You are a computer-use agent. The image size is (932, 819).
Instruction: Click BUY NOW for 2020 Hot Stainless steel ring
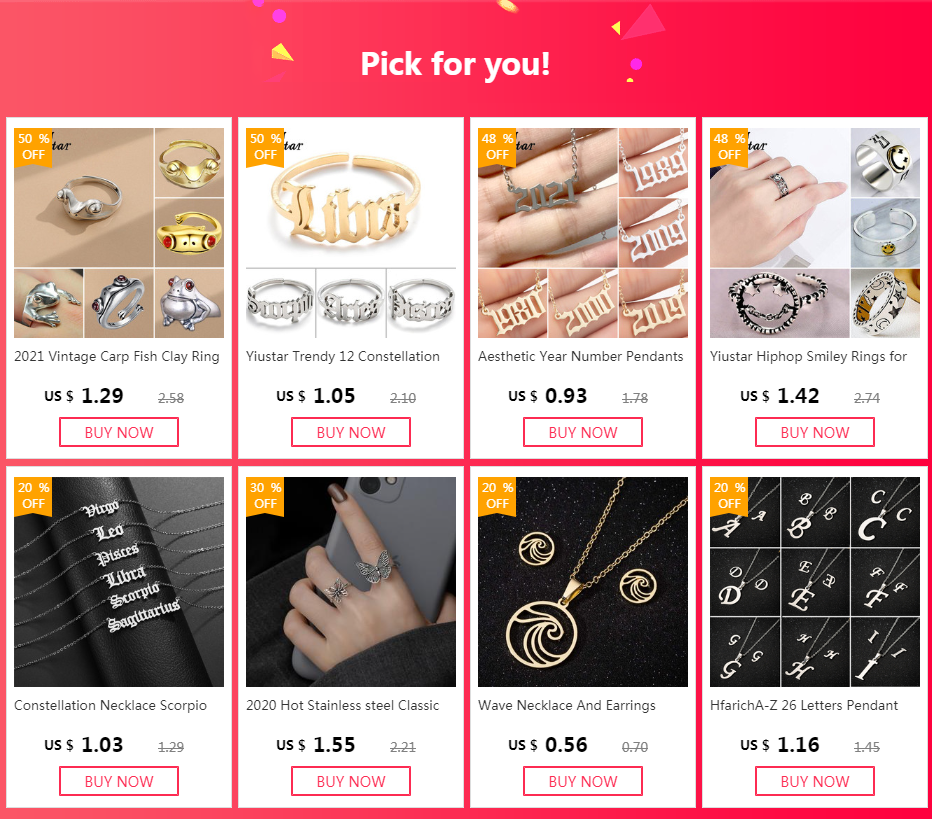click(x=351, y=781)
